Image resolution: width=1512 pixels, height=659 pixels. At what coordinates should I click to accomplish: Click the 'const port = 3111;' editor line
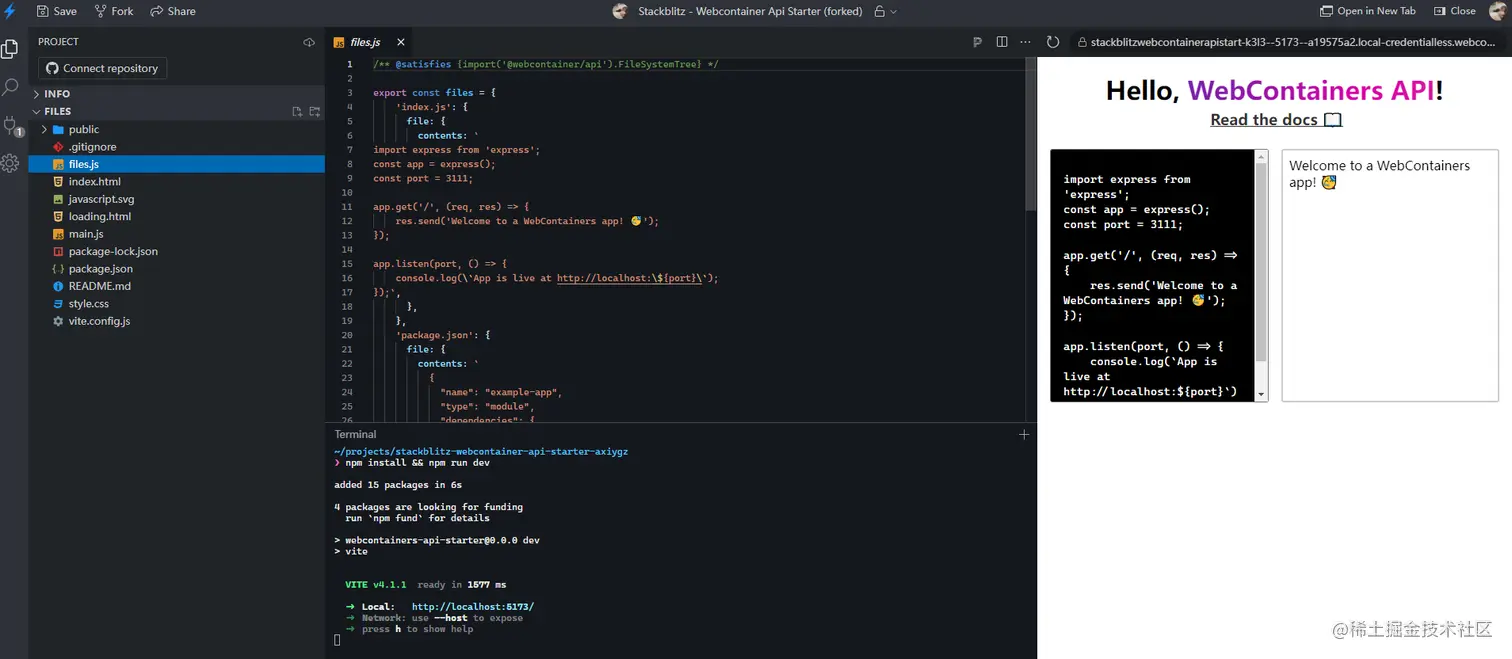(x=423, y=178)
